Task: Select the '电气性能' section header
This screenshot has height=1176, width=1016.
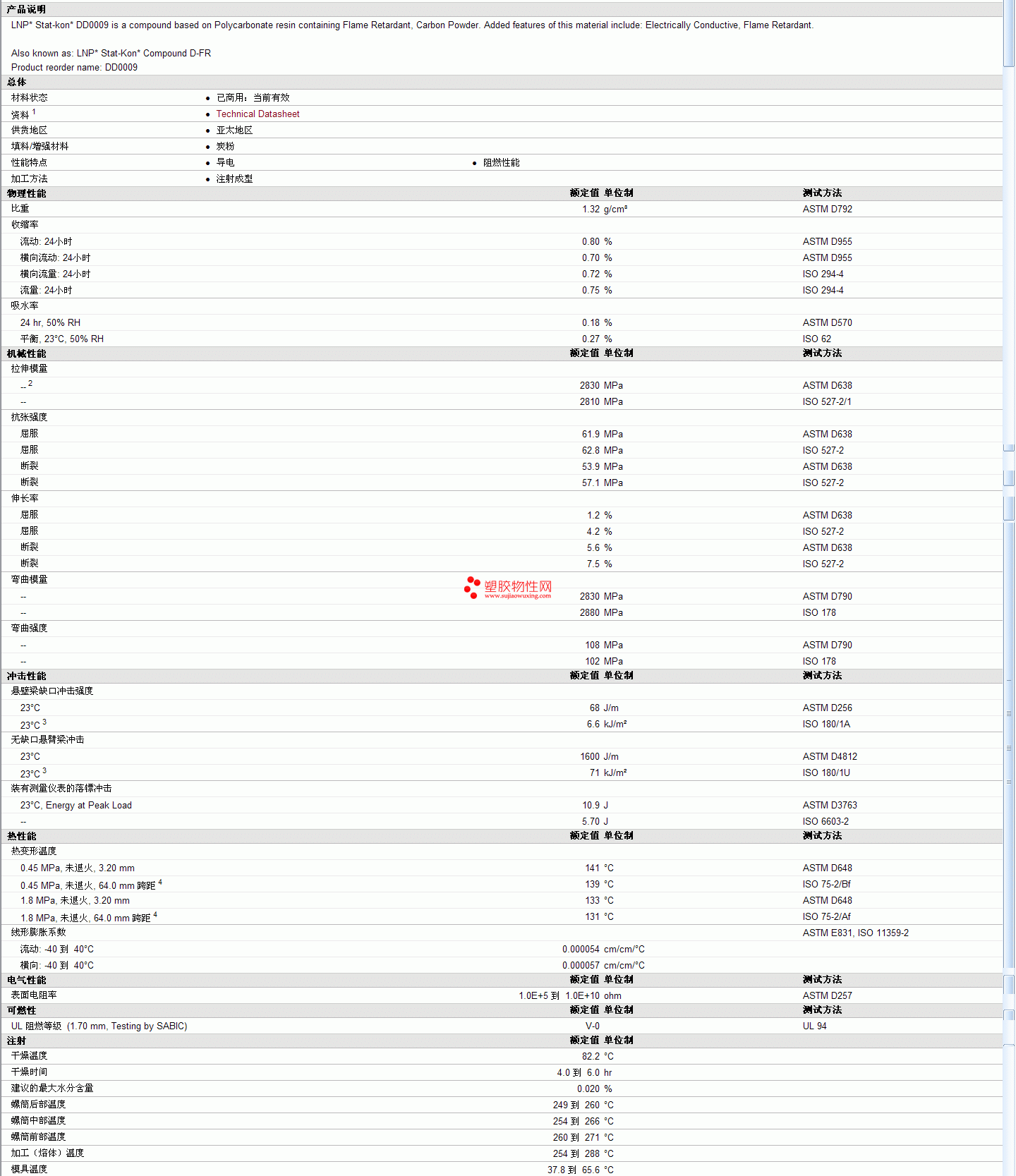Action: click(x=26, y=980)
